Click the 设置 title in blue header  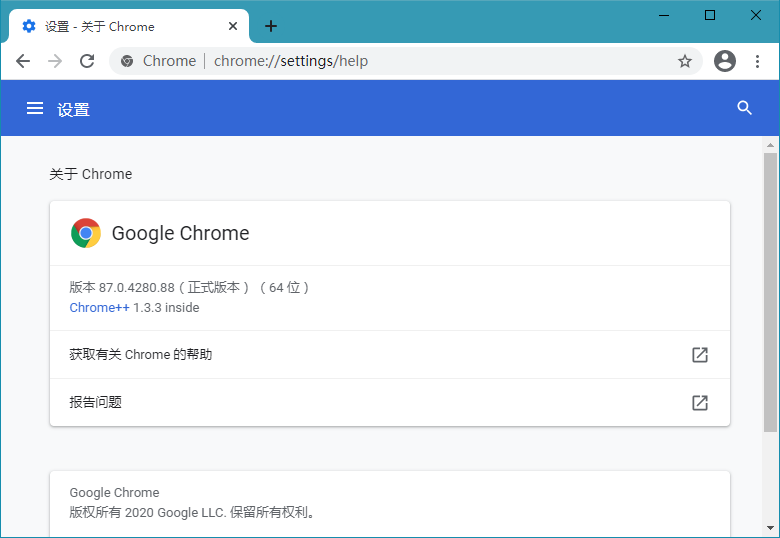point(73,109)
